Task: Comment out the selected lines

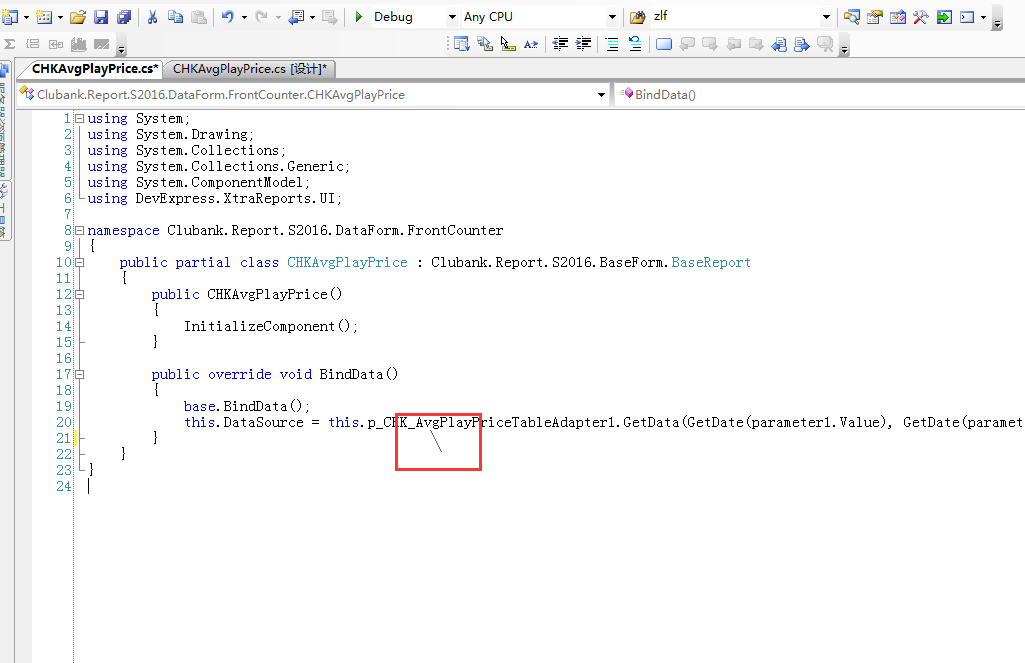Action: point(612,44)
